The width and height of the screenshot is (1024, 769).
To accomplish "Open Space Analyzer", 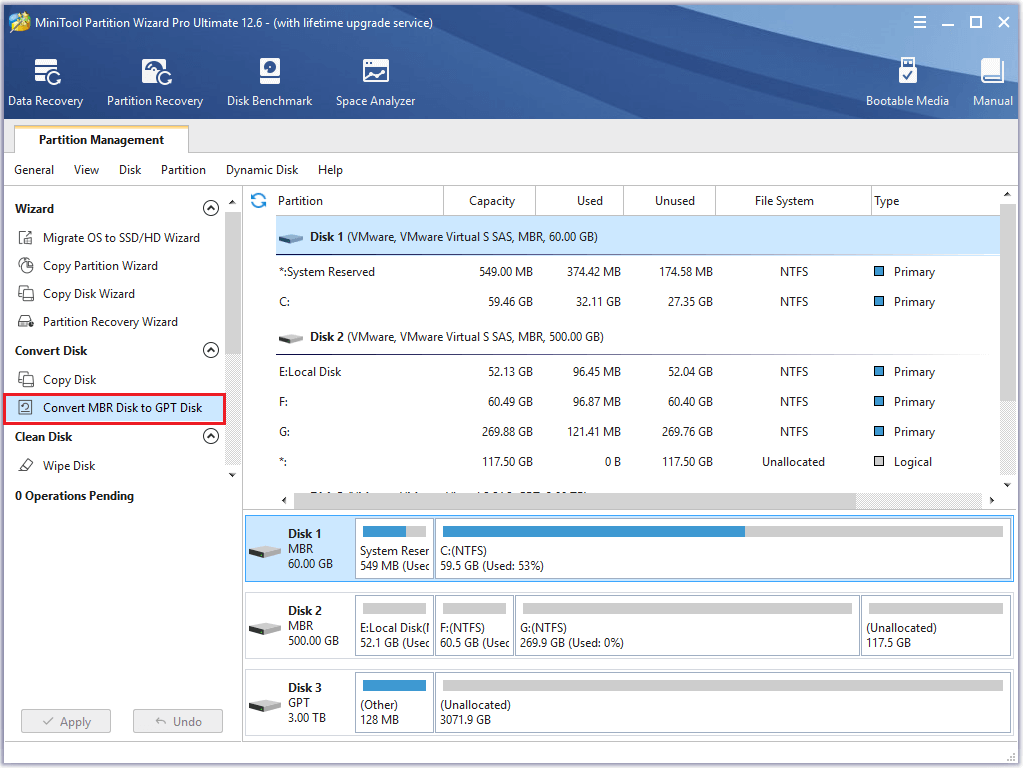I will [x=376, y=82].
